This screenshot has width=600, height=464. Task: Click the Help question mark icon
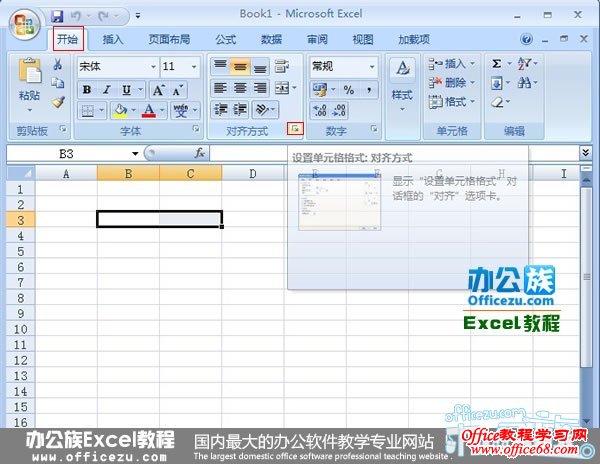pos(527,39)
